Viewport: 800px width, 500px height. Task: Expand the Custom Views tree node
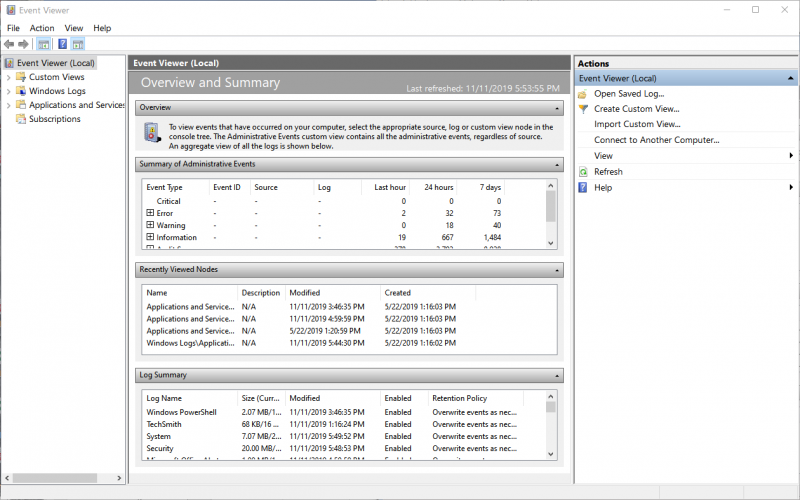[x=8, y=78]
